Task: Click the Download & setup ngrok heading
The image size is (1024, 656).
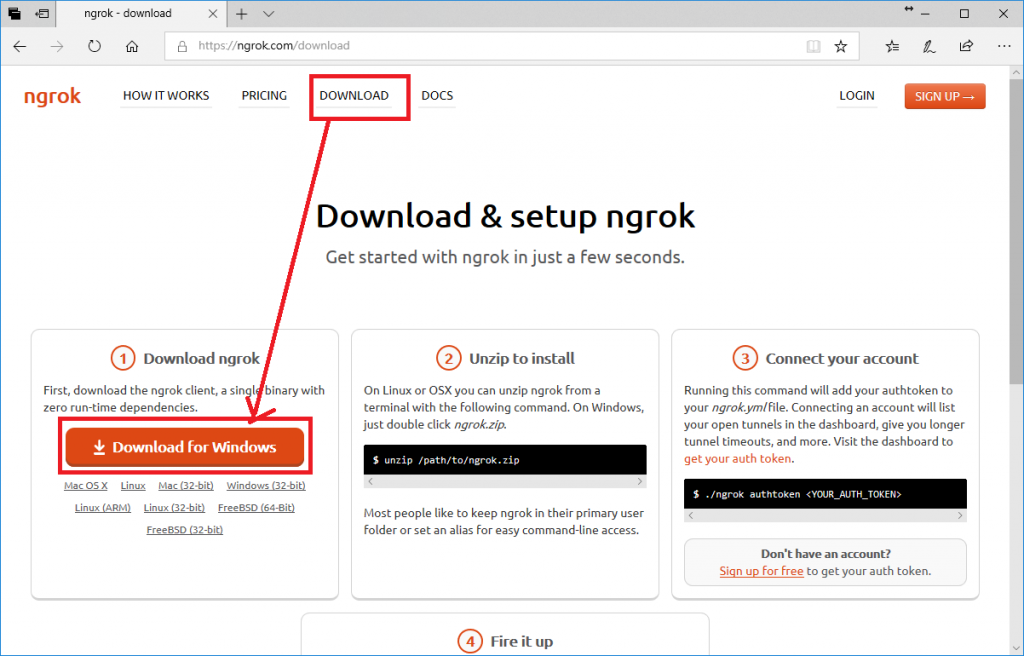Action: tap(505, 216)
